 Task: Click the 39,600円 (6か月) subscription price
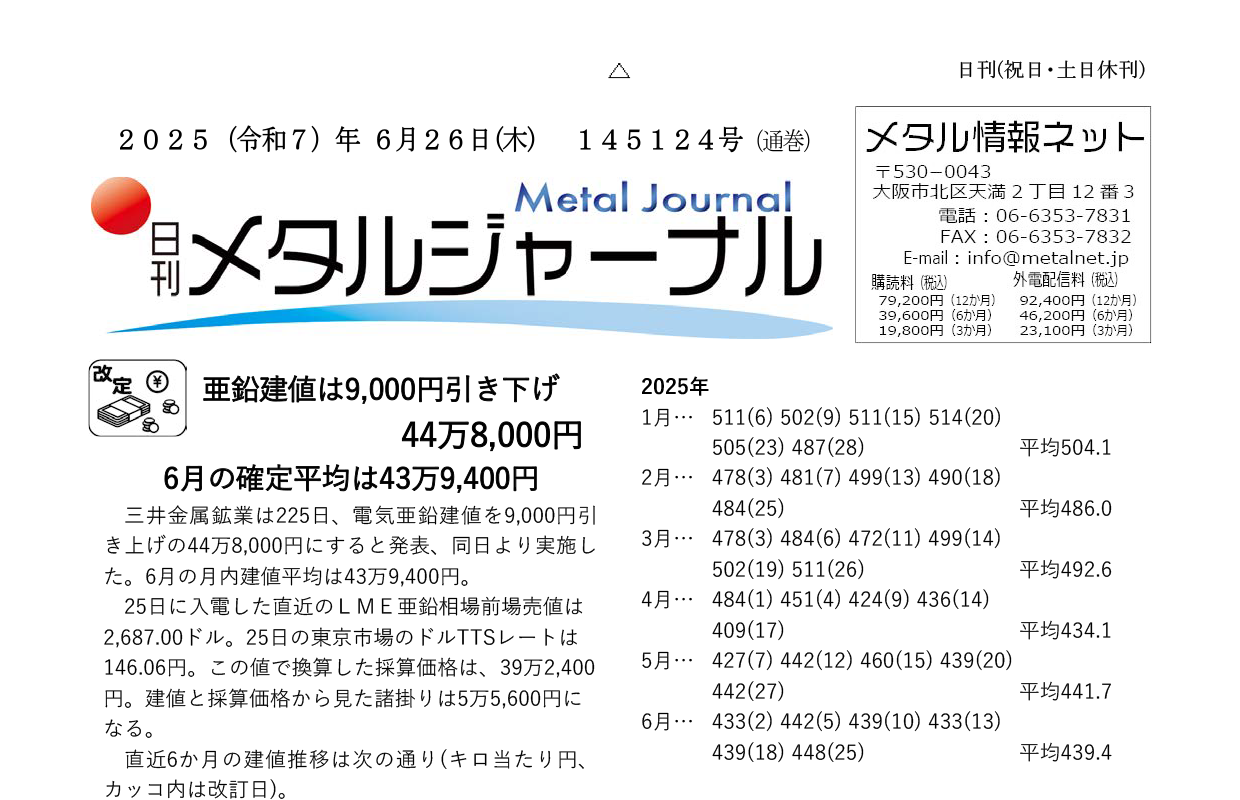click(x=935, y=315)
